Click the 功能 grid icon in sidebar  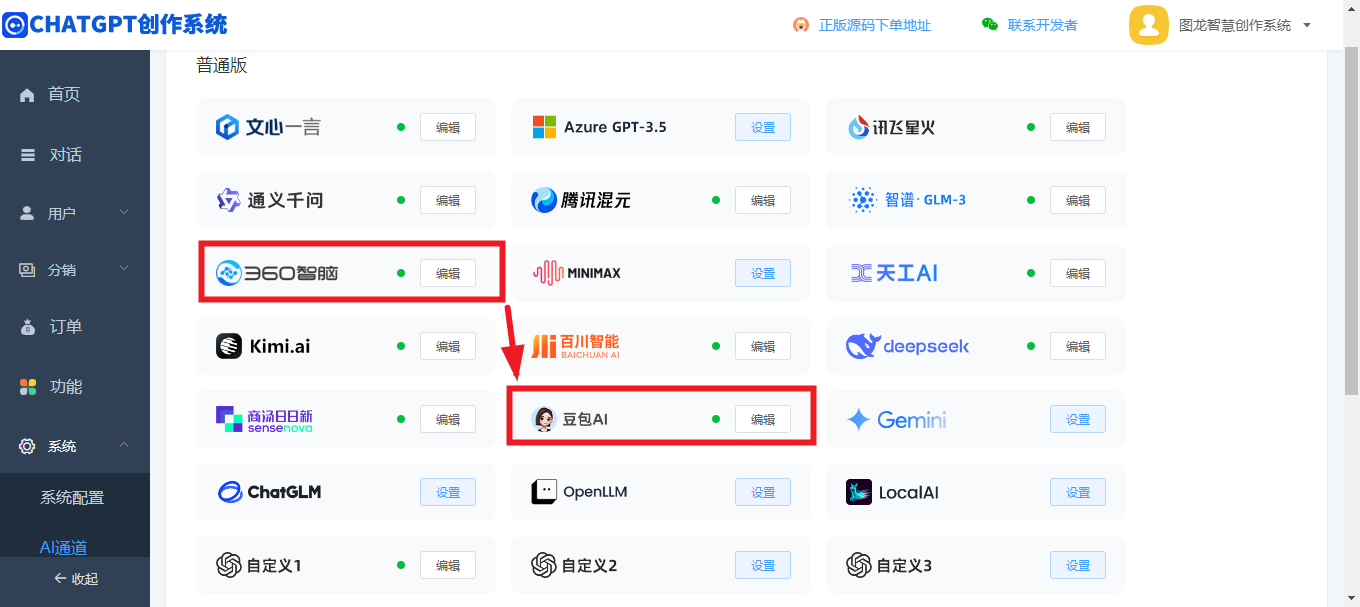click(x=28, y=387)
